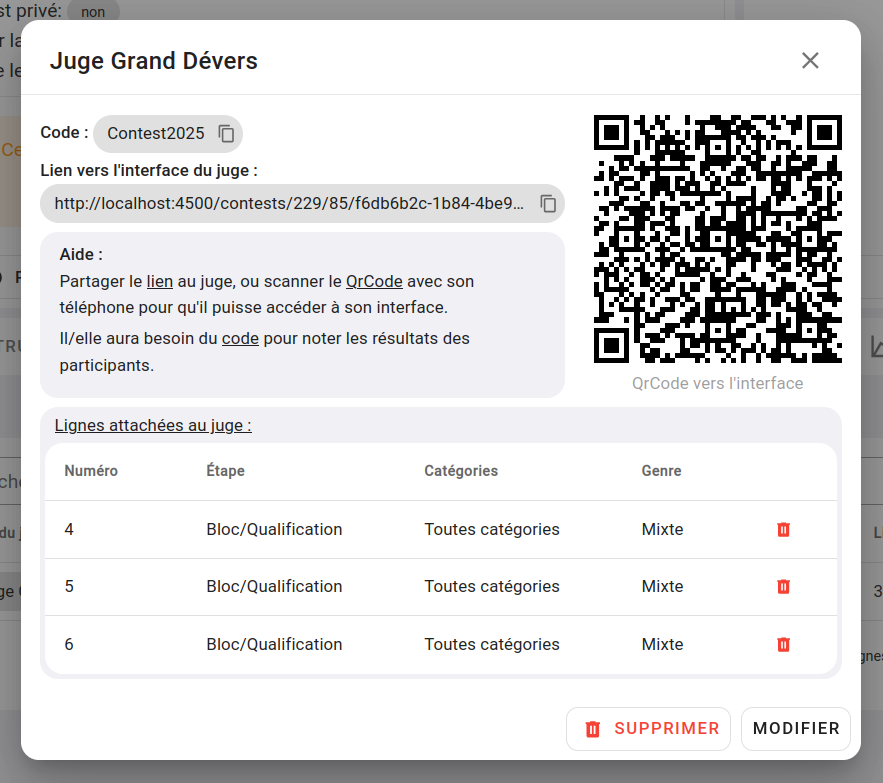Click the trash icon for line 6
The width and height of the screenshot is (883, 783).
tap(783, 645)
